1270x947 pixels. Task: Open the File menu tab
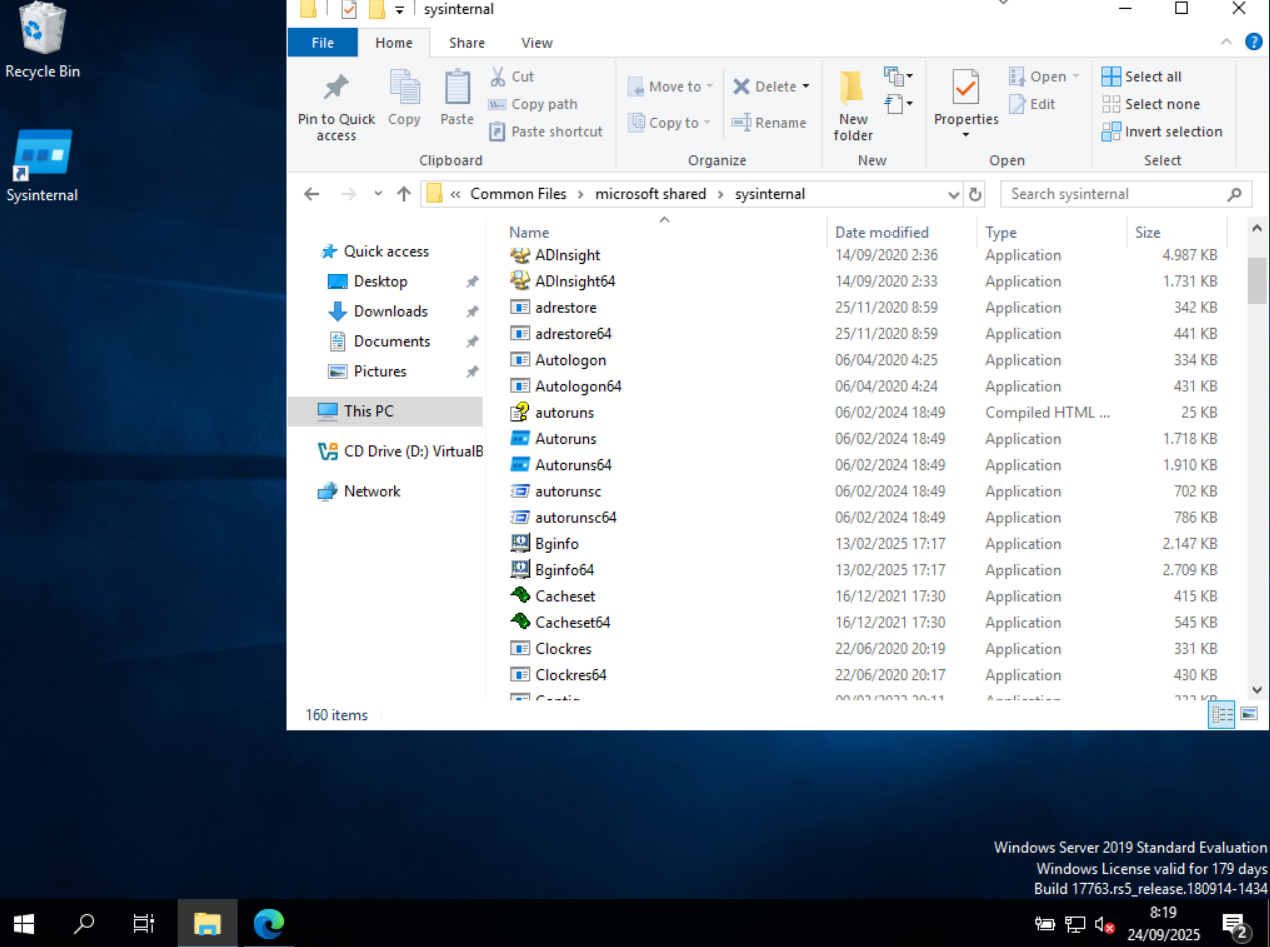[x=322, y=43]
